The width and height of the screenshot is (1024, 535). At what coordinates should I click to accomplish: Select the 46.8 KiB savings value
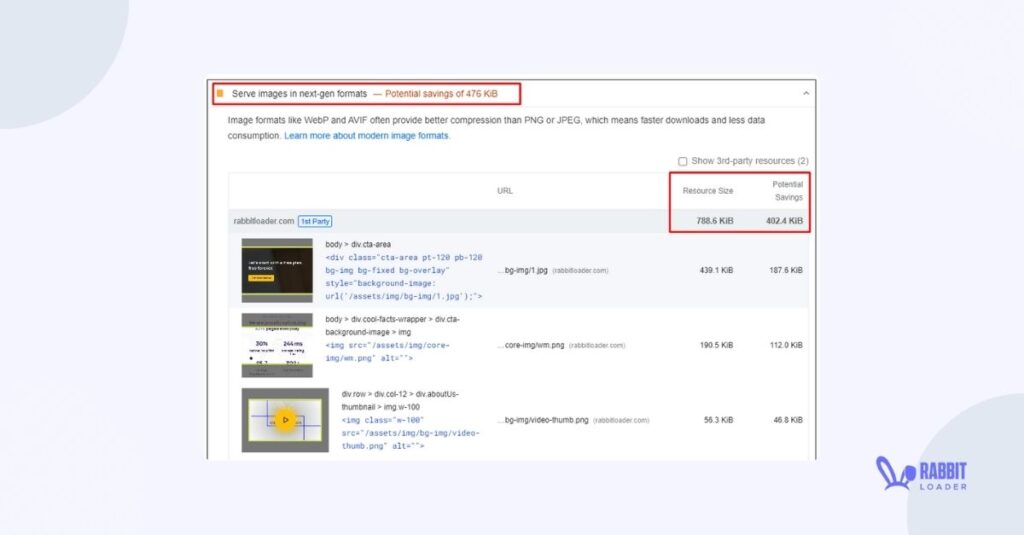click(788, 420)
